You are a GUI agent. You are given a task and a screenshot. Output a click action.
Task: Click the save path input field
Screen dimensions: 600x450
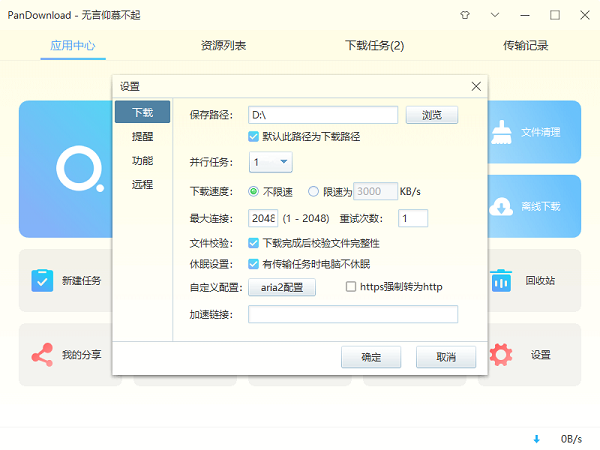pyautogui.click(x=323, y=115)
